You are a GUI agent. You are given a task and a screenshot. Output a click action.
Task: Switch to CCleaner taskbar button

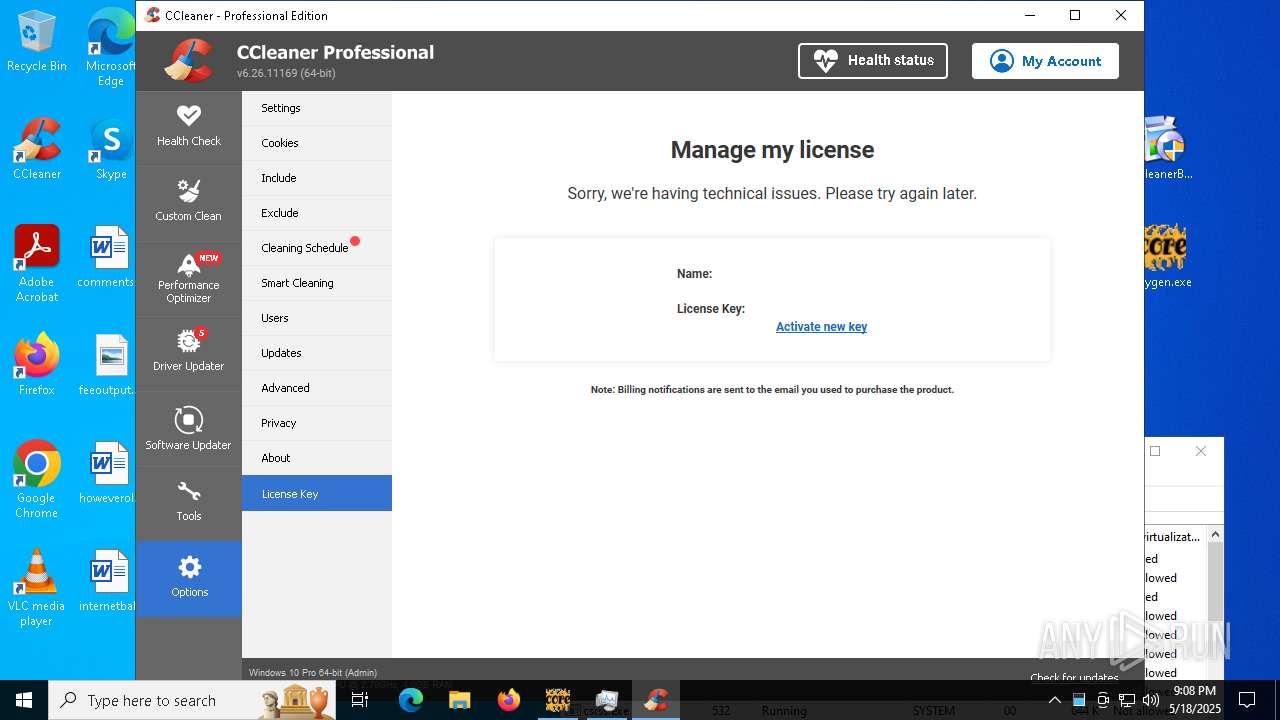(656, 700)
